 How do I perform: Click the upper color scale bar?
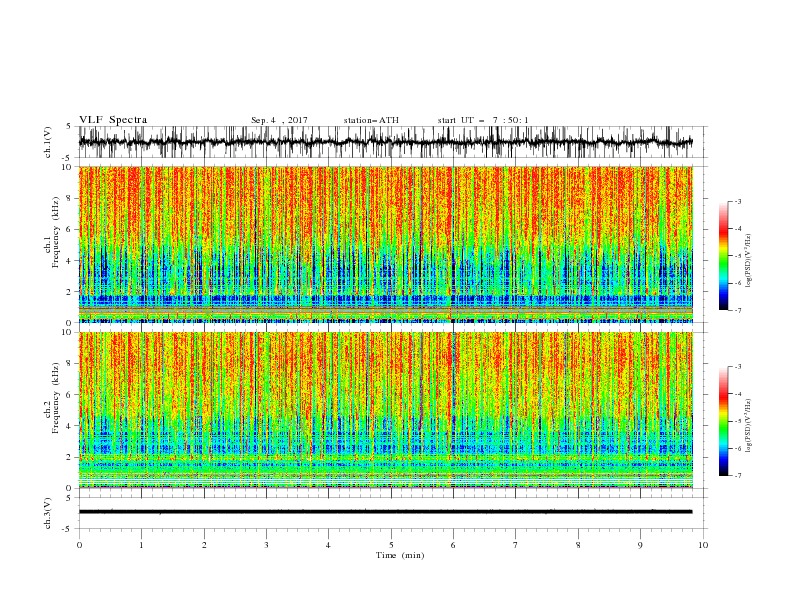(x=723, y=256)
